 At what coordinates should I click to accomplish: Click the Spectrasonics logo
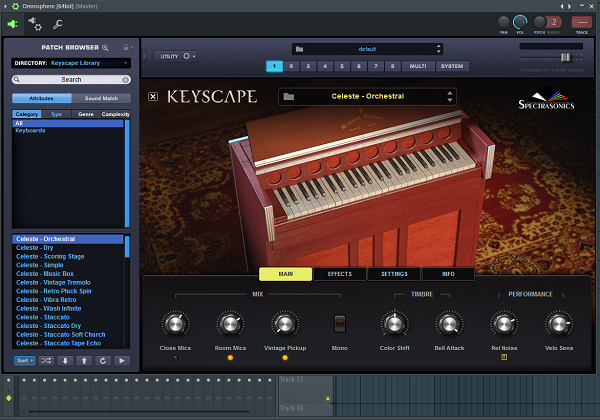point(546,98)
